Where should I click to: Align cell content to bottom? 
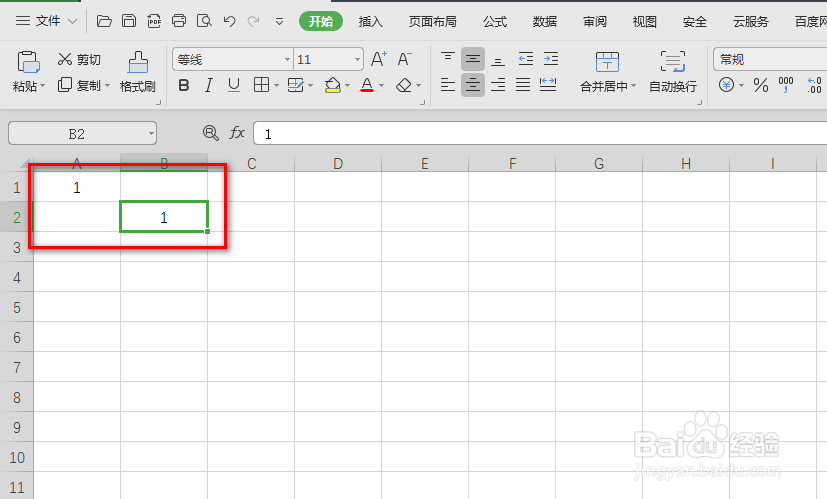498,59
